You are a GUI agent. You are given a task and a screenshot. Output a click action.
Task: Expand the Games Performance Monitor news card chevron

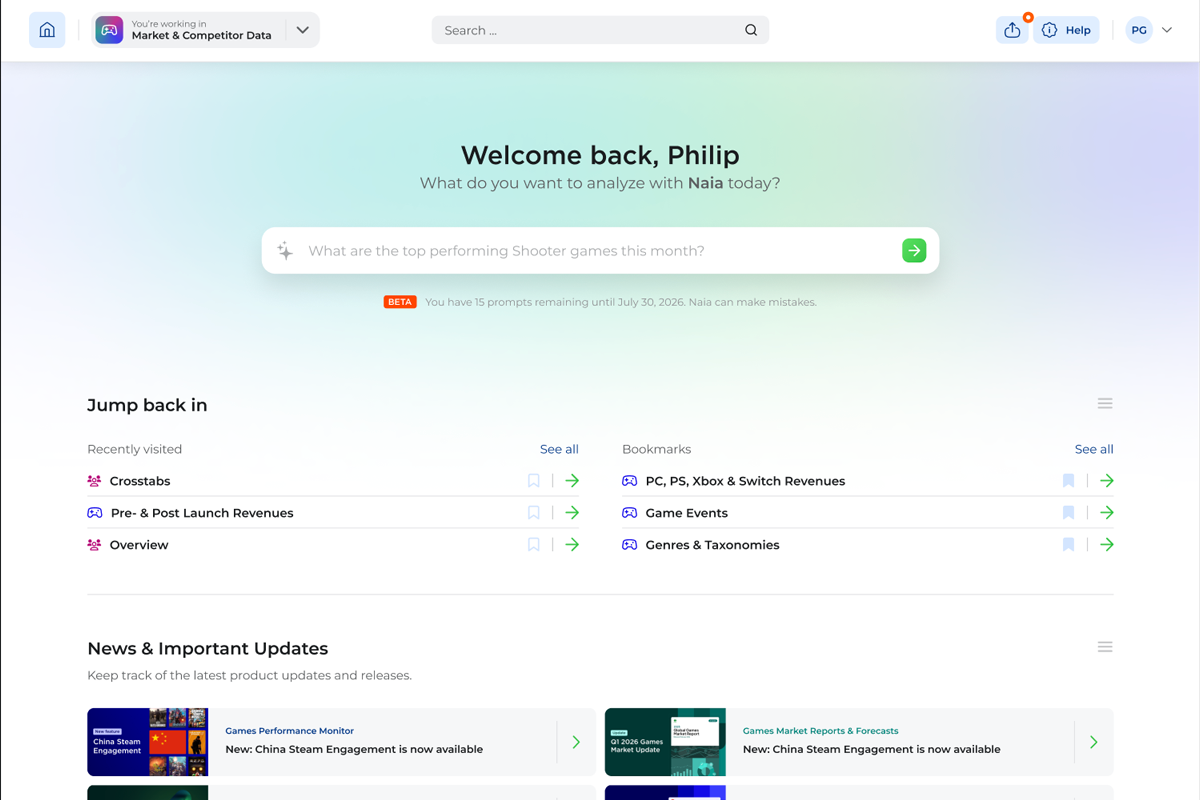click(x=576, y=742)
